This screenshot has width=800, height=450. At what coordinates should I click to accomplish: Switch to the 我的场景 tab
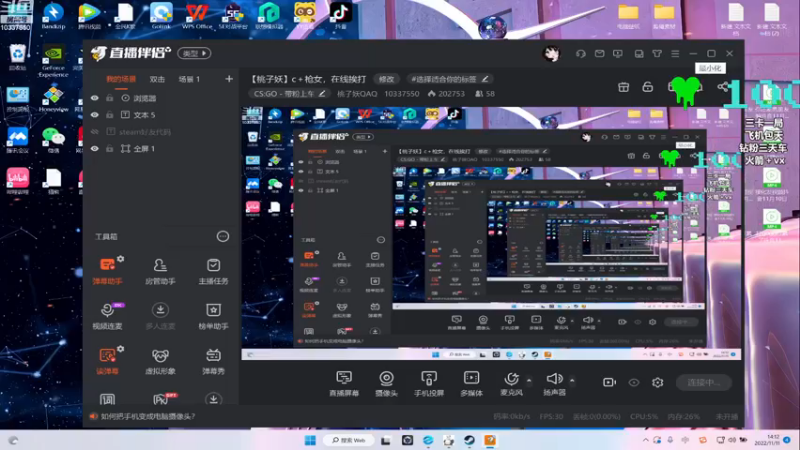(121, 79)
